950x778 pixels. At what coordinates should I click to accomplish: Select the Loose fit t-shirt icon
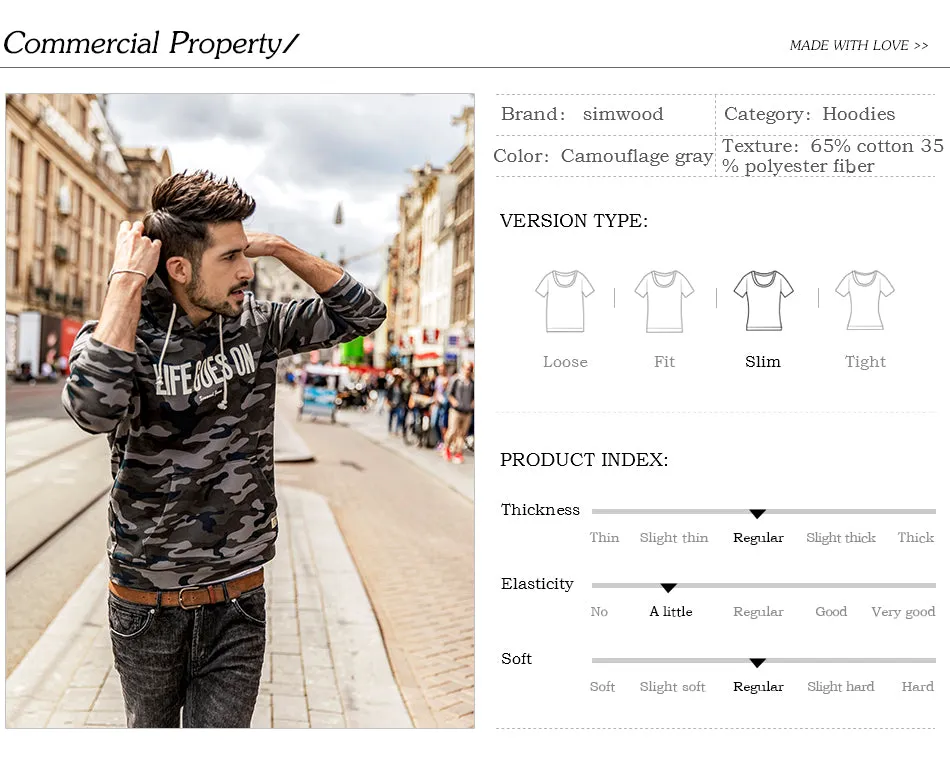click(565, 301)
